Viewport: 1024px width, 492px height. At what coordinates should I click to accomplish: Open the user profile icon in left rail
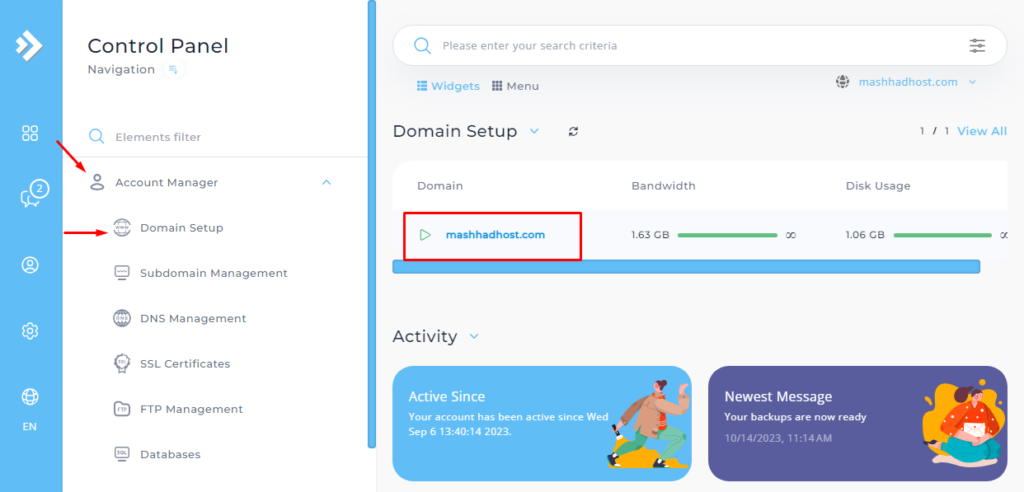tap(30, 265)
